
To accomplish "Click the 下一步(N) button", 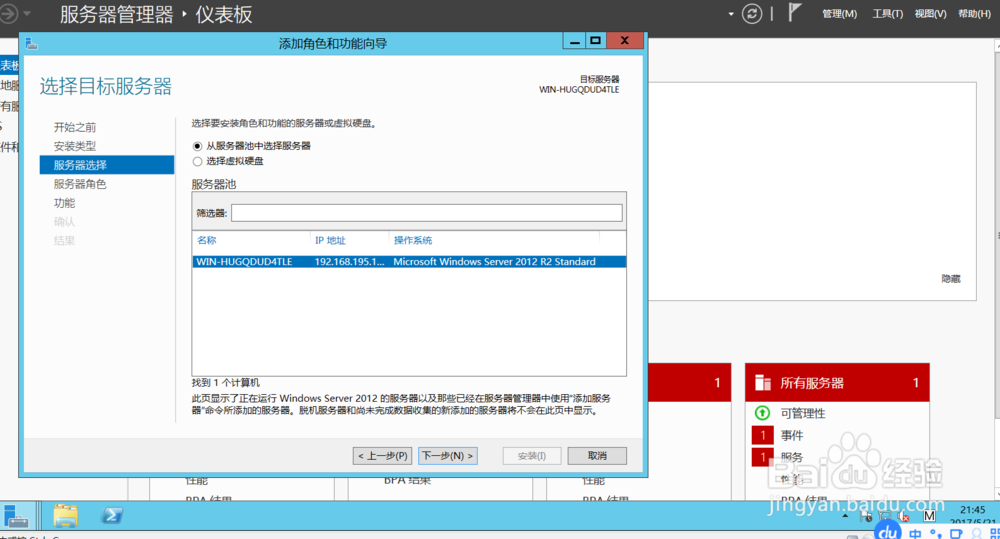I will (448, 455).
